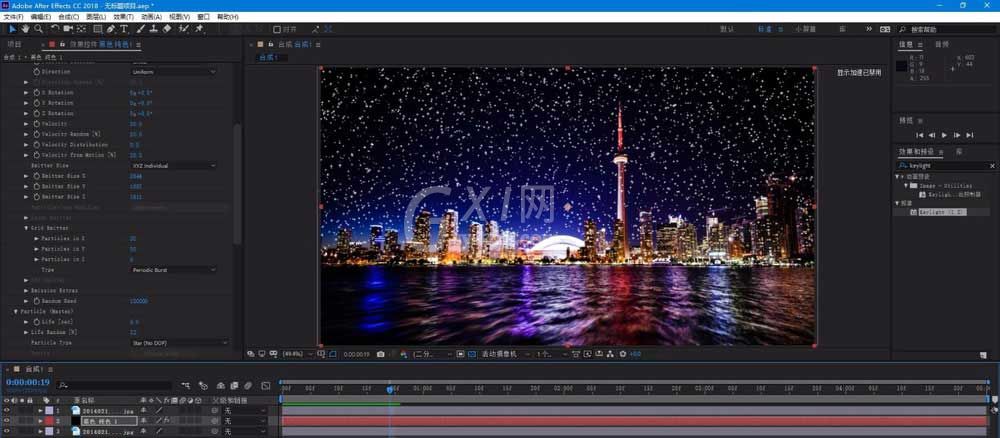
Task: Open the 文件(F) menu
Action: (x=14, y=17)
